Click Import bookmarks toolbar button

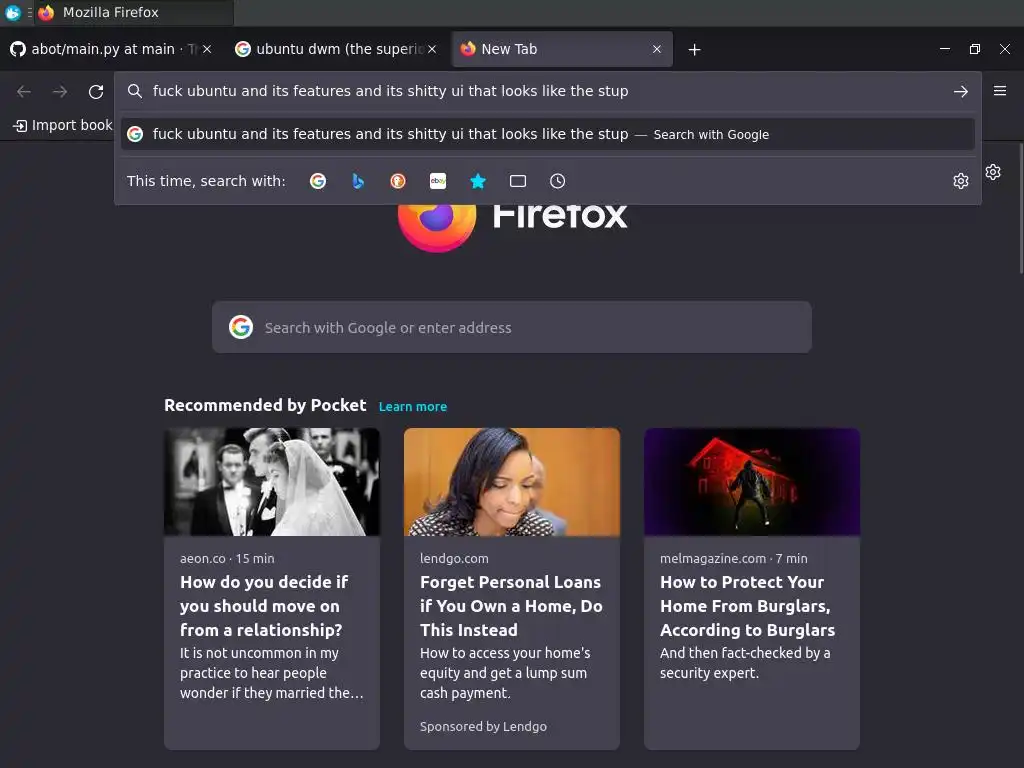click(63, 125)
